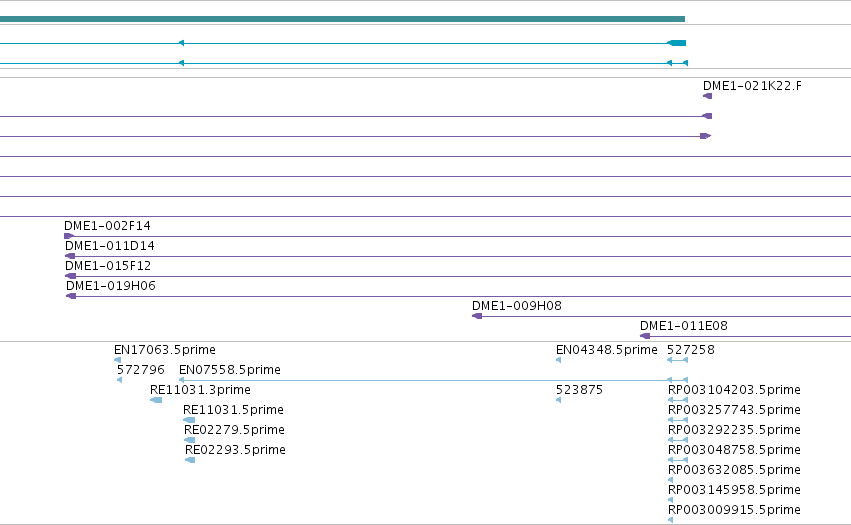Select the RP003632085.5prime EST label
This screenshot has height=525, width=851.
pyautogui.click(x=734, y=470)
